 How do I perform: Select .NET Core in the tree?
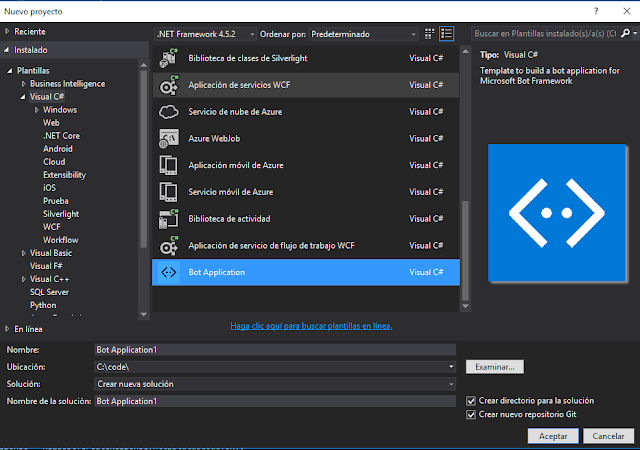click(62, 136)
